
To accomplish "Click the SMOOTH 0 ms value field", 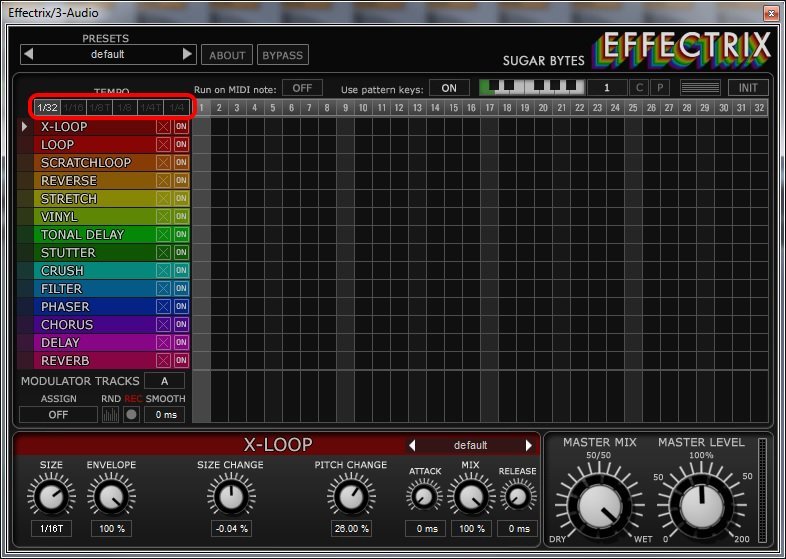I will (x=165, y=415).
